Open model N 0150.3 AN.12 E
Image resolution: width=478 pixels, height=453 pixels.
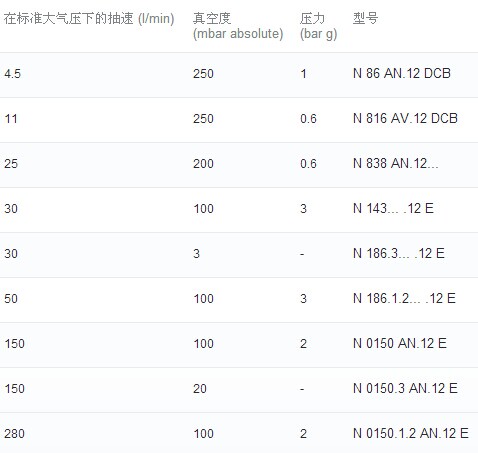pos(405,388)
